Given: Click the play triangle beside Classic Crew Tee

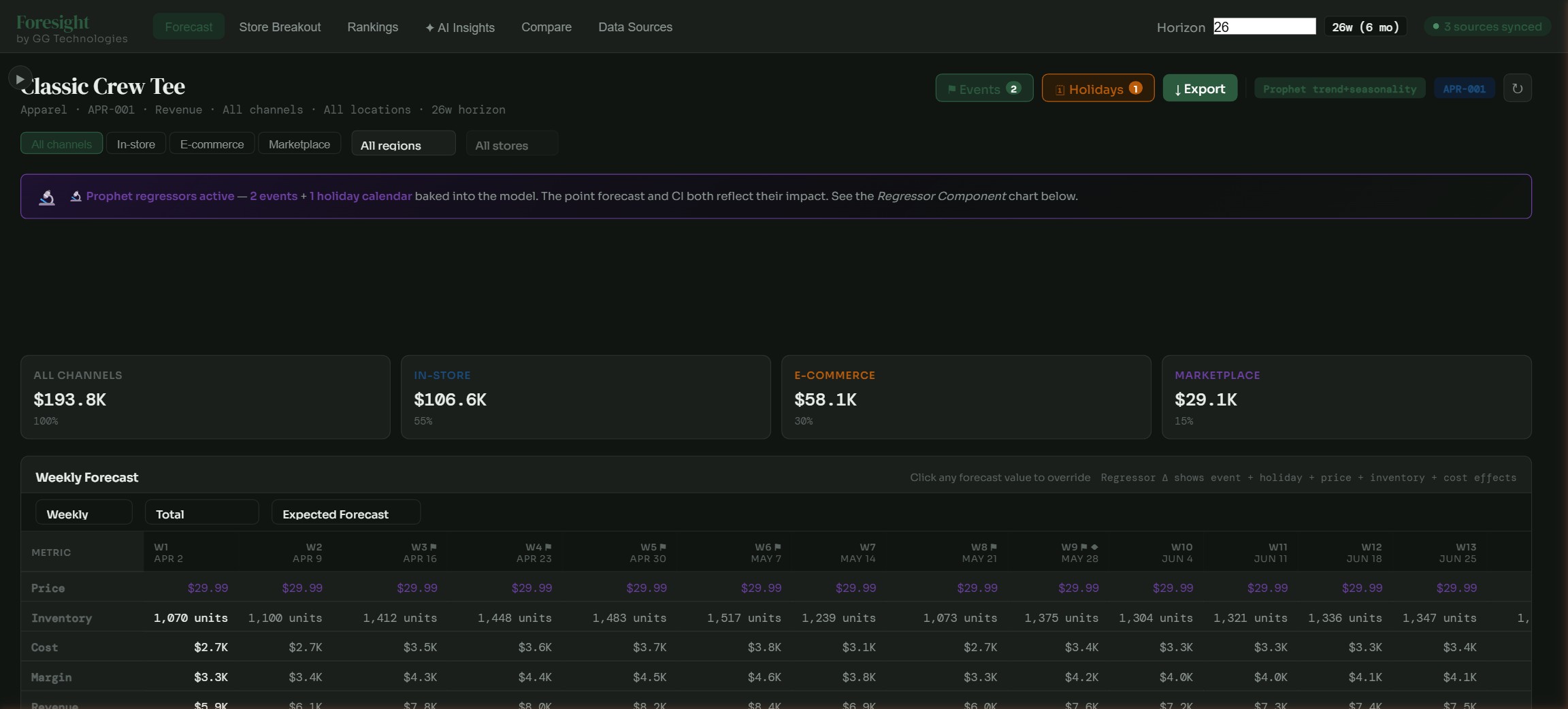Looking at the screenshot, I should pyautogui.click(x=19, y=78).
